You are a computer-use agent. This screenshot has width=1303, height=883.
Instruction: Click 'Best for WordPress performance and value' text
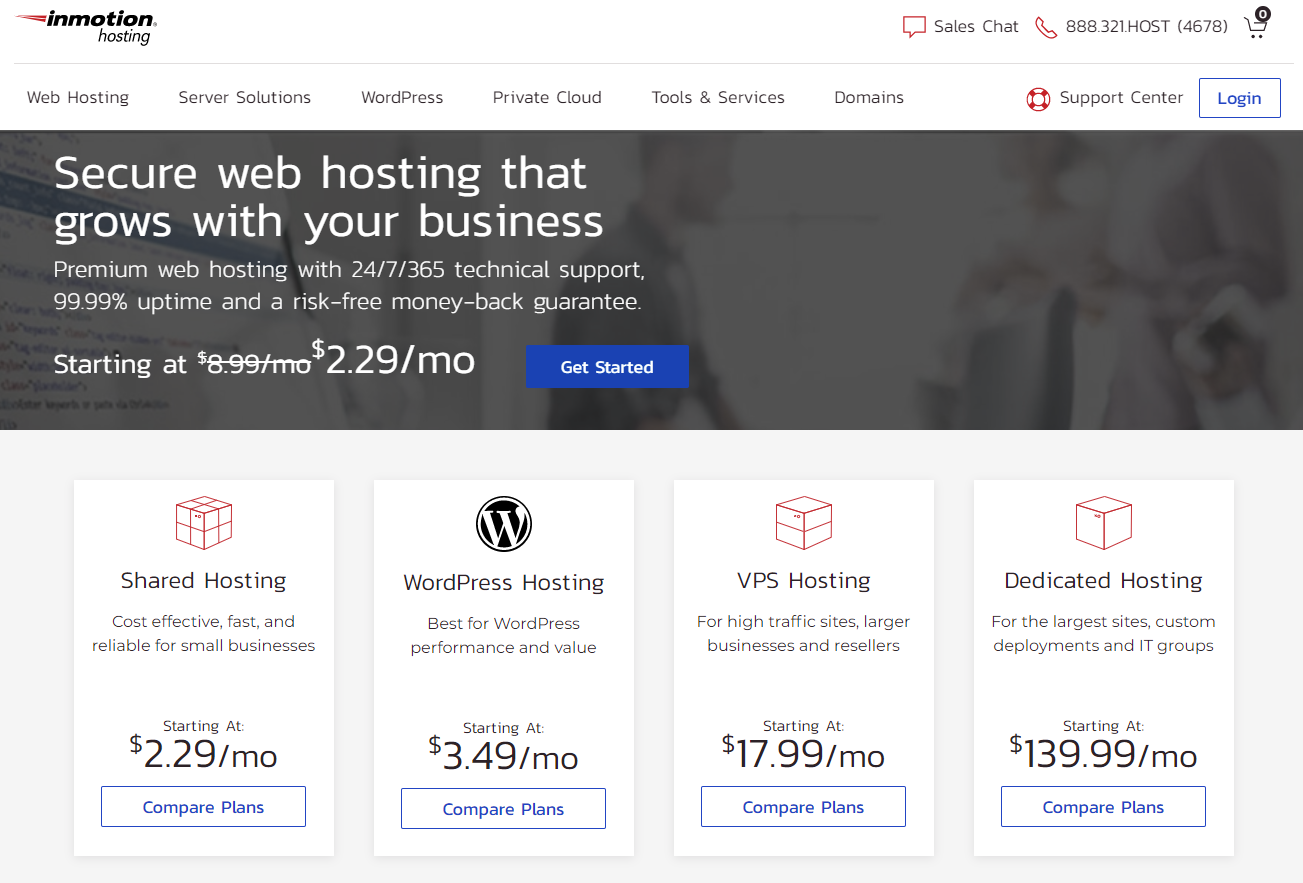click(x=504, y=636)
